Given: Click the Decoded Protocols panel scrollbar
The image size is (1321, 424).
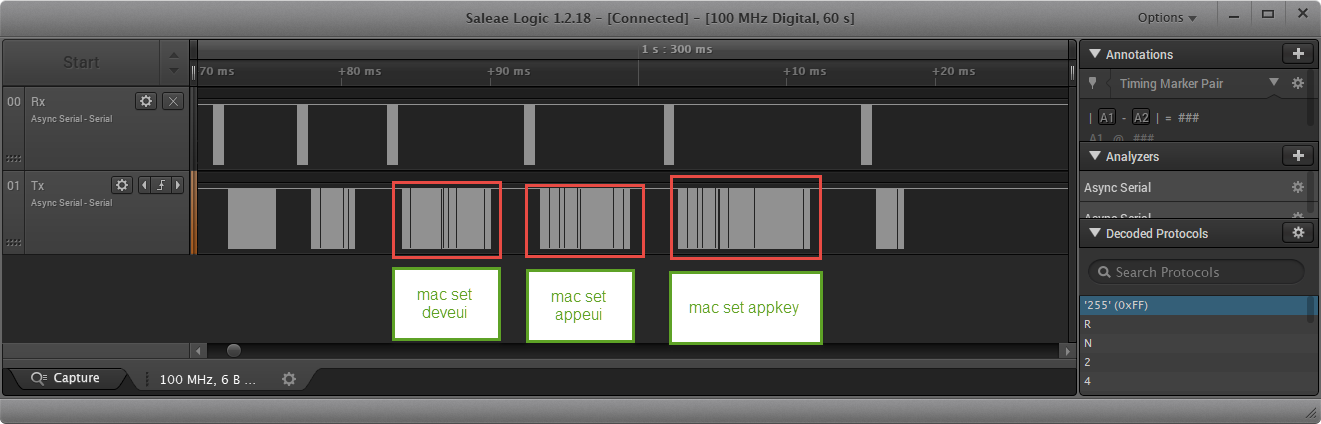Looking at the screenshot, I should click(1311, 308).
